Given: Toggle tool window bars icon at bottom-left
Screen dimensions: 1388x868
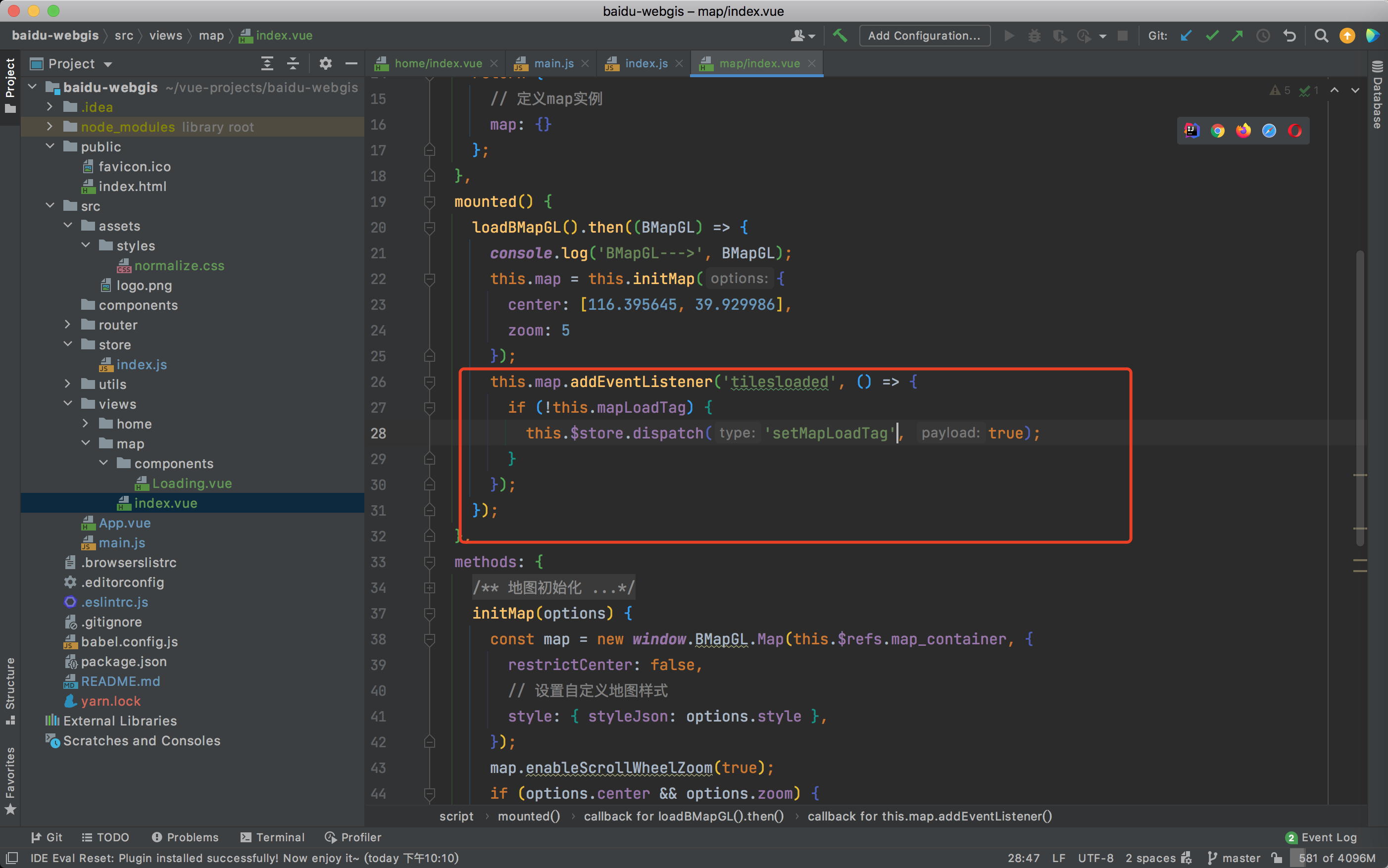Looking at the screenshot, I should [x=11, y=858].
